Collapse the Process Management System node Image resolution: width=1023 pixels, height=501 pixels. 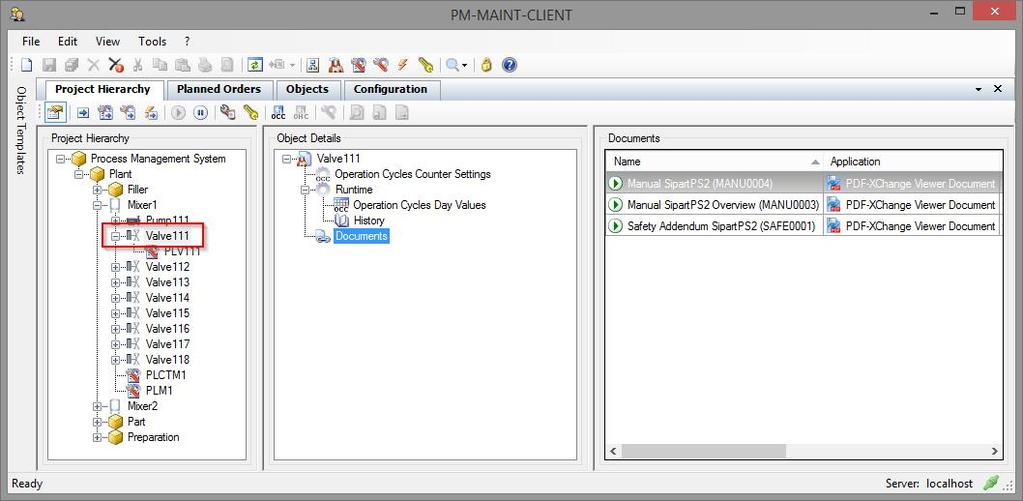point(61,159)
